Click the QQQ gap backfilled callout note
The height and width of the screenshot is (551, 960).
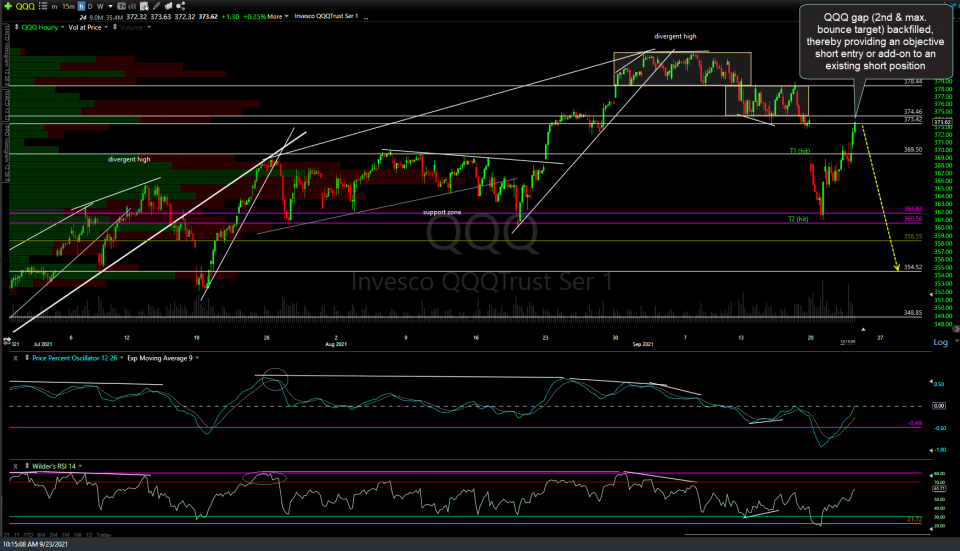pos(875,42)
